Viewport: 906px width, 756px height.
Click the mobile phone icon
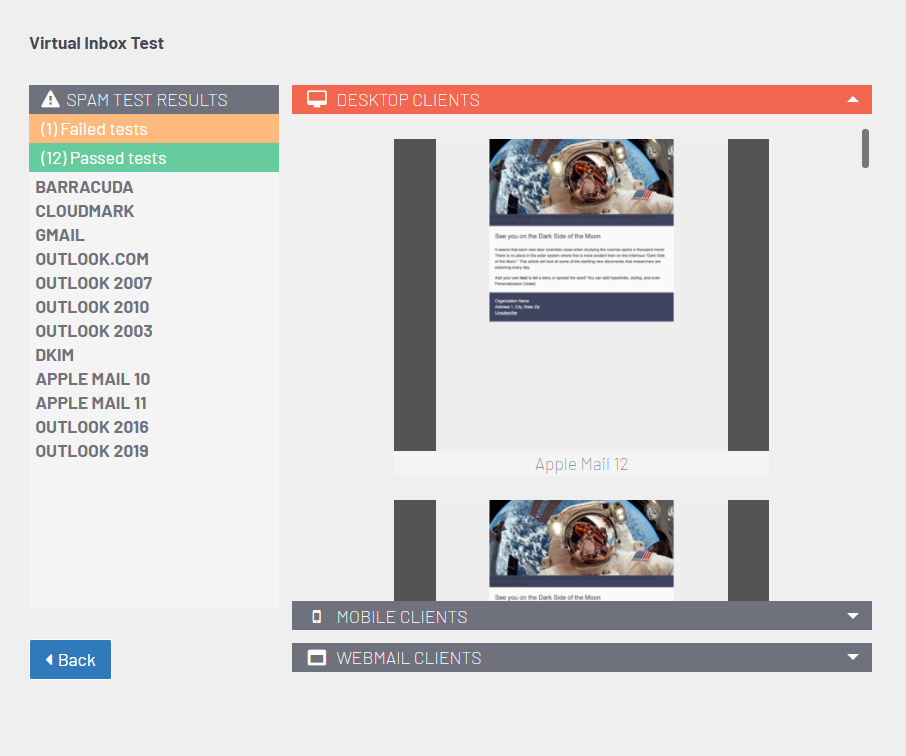[x=317, y=617]
